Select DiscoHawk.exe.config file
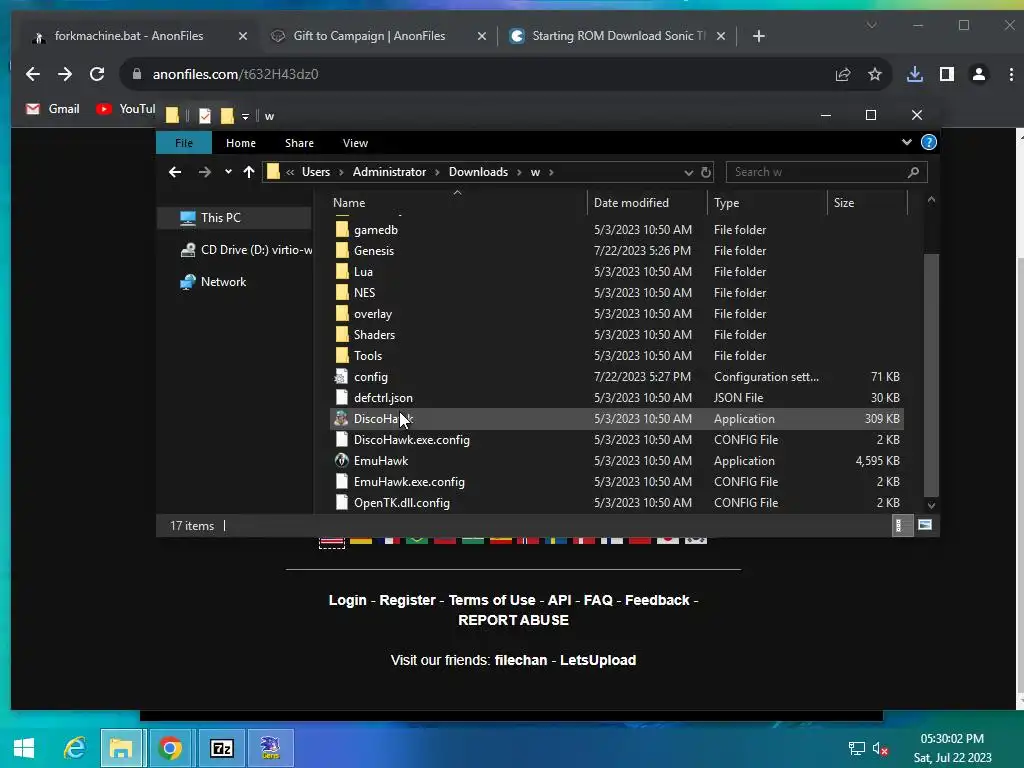The height and width of the screenshot is (768, 1024). click(411, 440)
